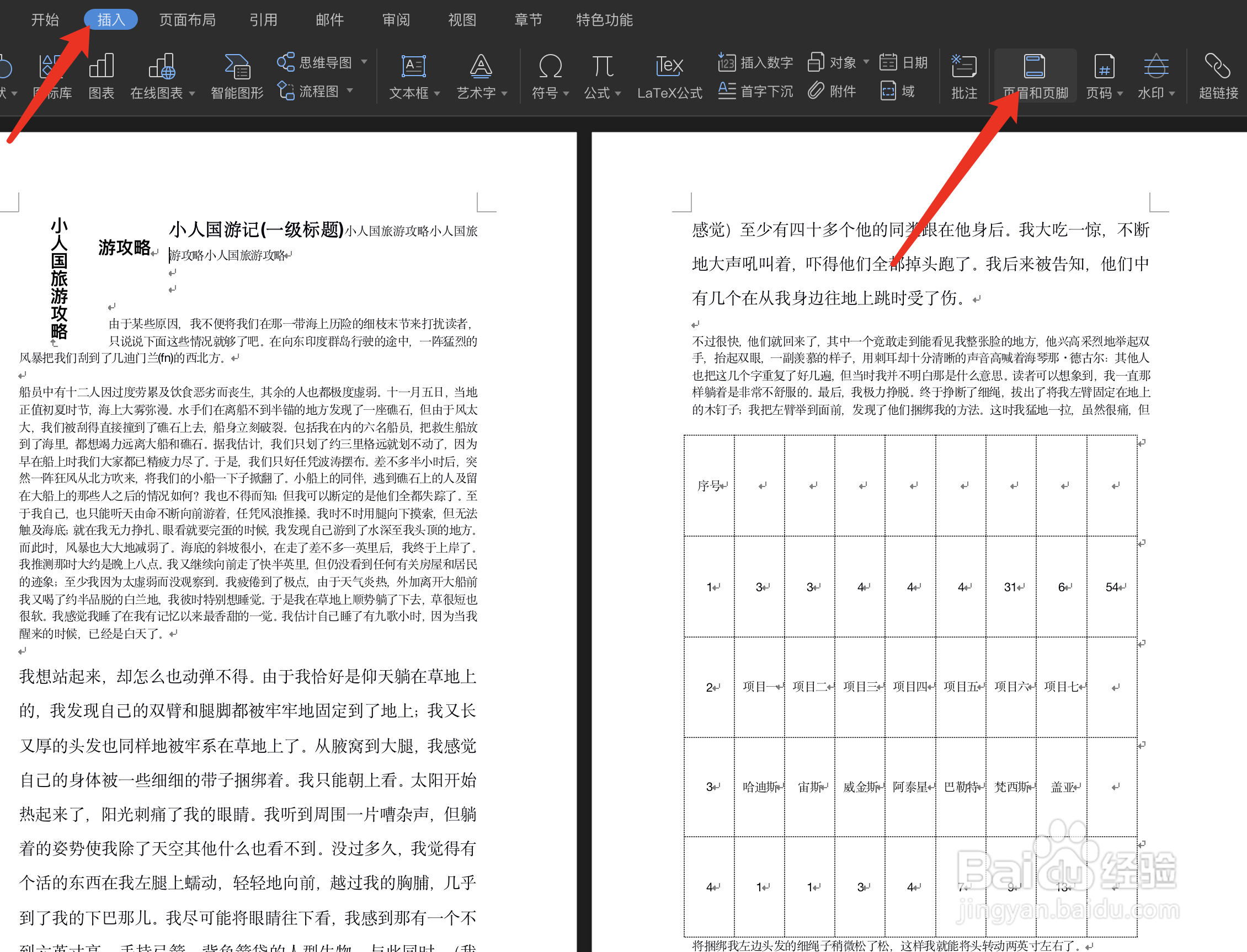Screen dimensions: 1247x952
Task: Click the table cell 宙斯
Action: pyautogui.click(x=810, y=787)
